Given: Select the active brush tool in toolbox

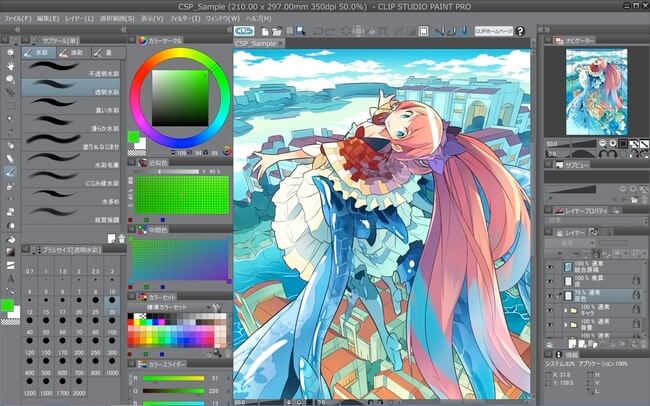Looking at the screenshot, I should [x=9, y=171].
